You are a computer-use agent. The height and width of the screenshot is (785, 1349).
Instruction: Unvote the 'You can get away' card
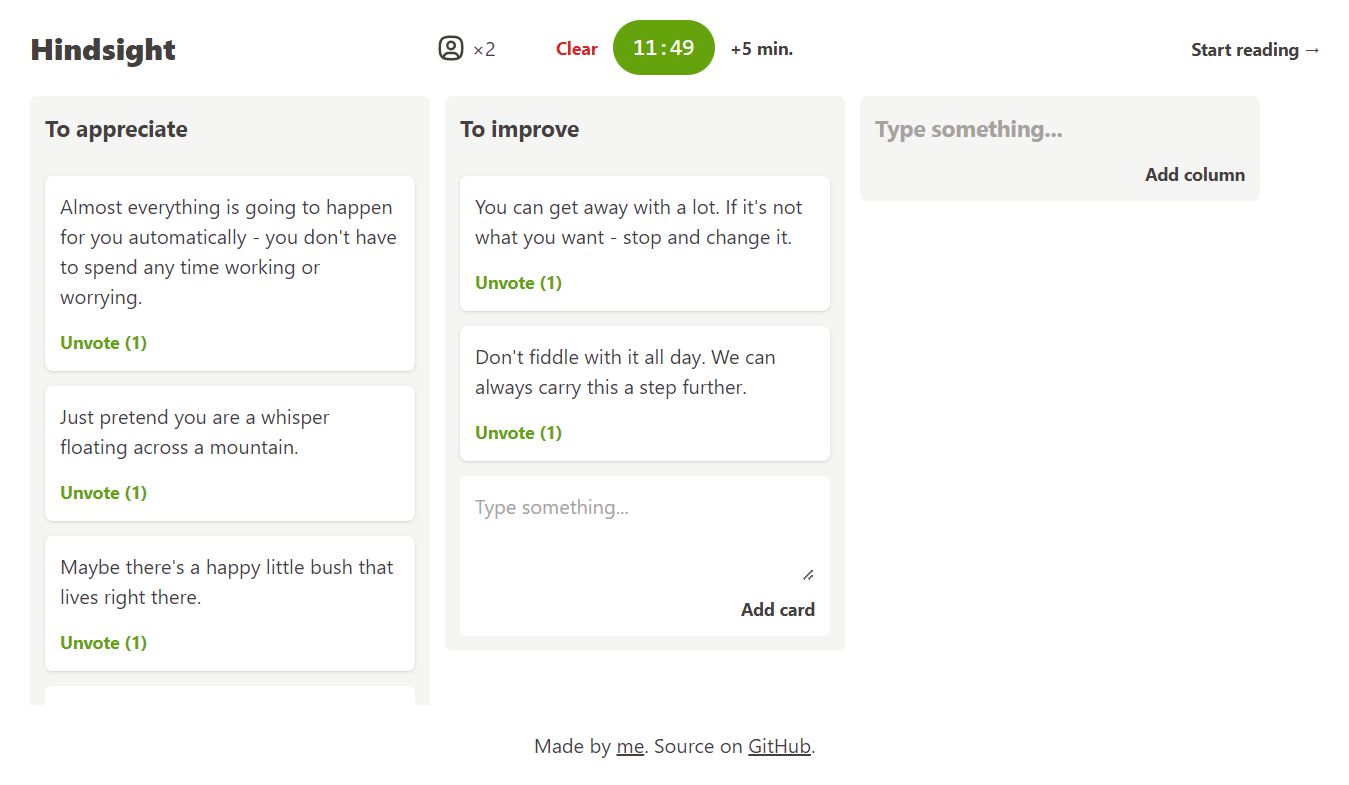click(518, 283)
